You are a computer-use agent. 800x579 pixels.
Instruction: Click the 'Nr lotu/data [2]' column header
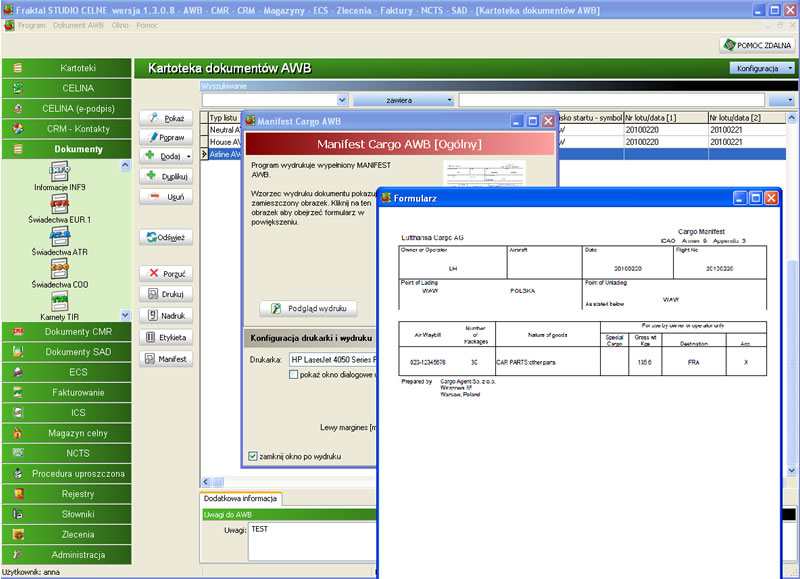coord(747,118)
